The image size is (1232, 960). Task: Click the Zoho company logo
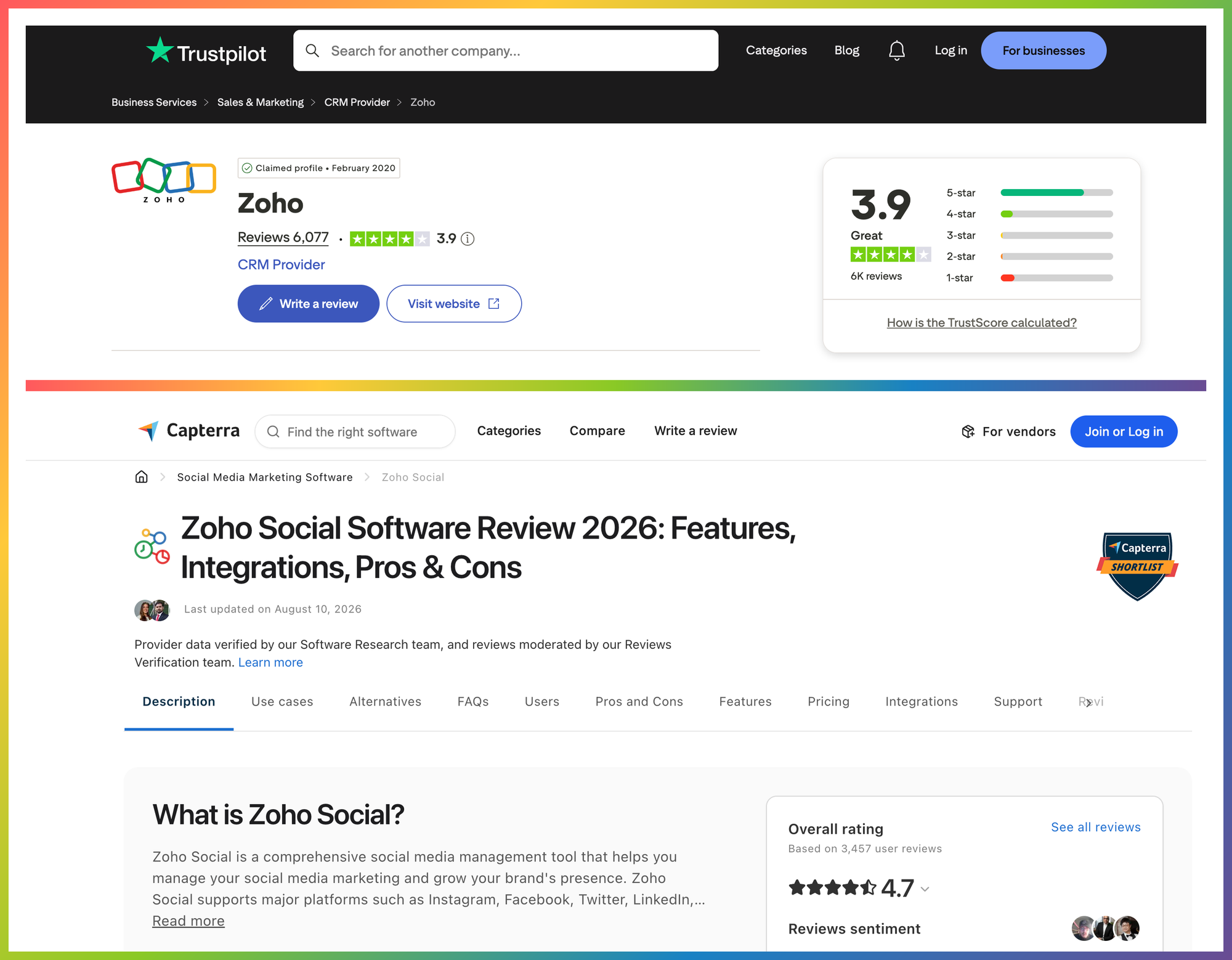[164, 180]
